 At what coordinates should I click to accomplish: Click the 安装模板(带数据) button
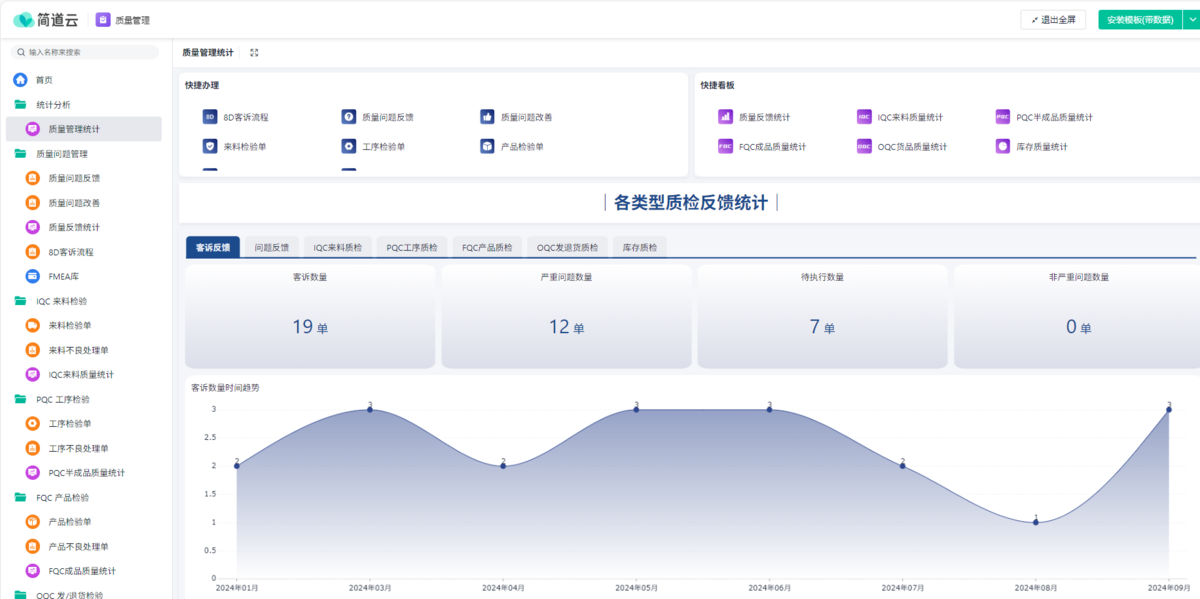click(1140, 20)
